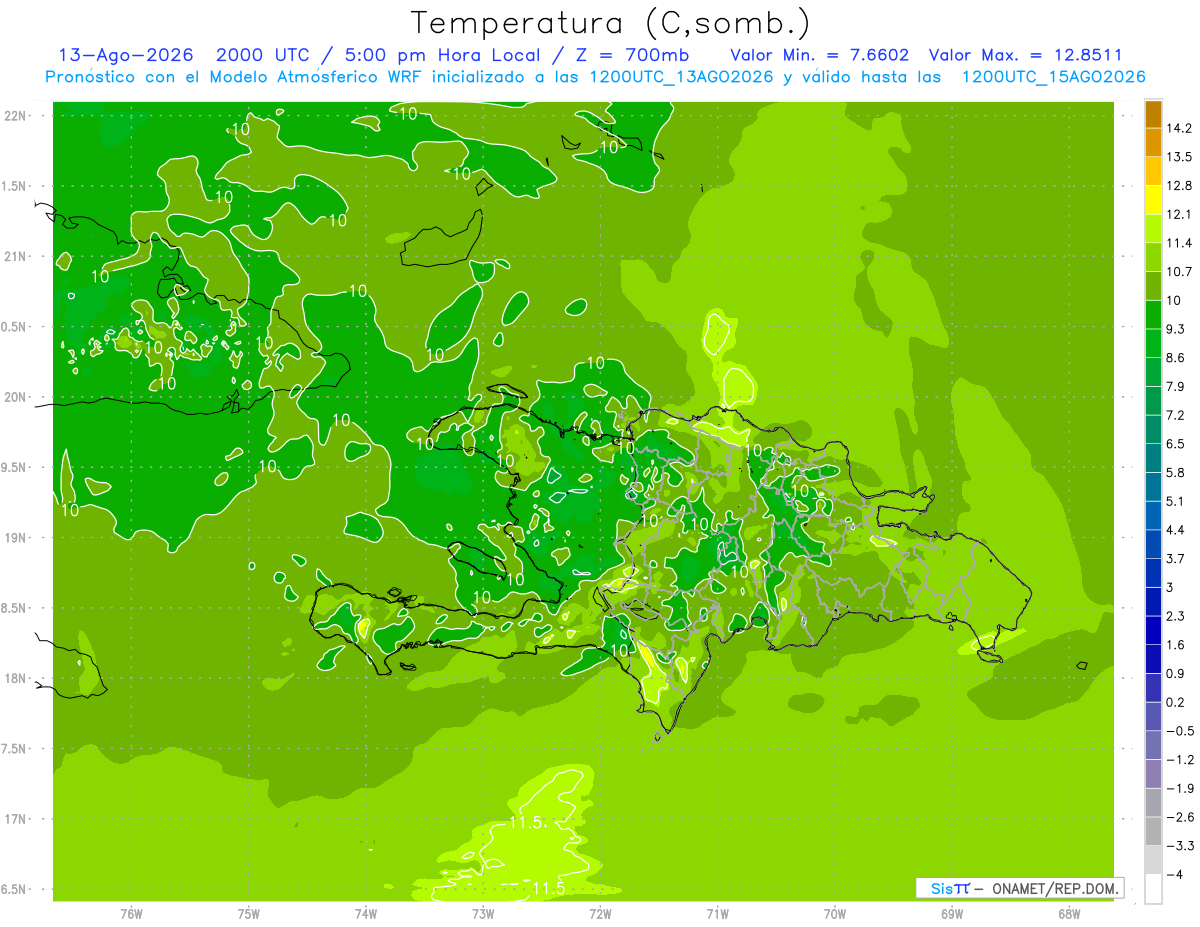Click the "-4" legend value

coord(1176,874)
